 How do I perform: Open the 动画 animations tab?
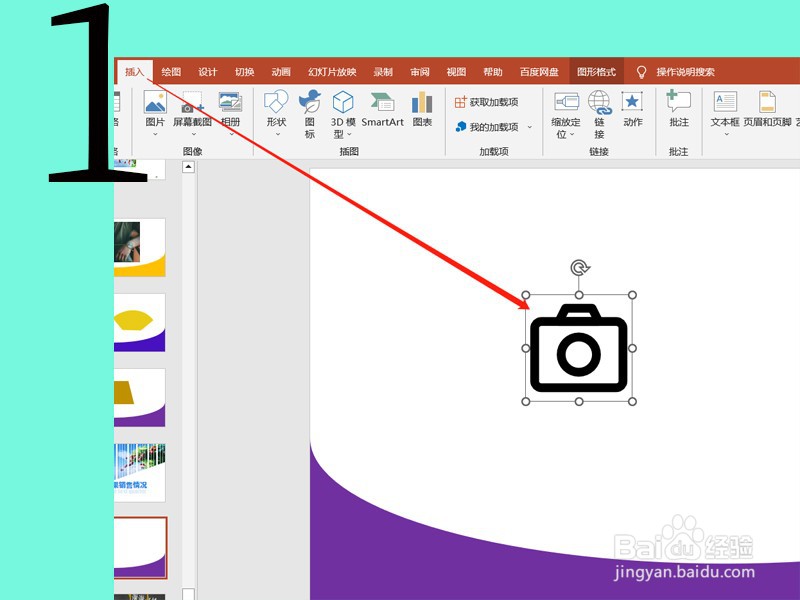pyautogui.click(x=281, y=72)
